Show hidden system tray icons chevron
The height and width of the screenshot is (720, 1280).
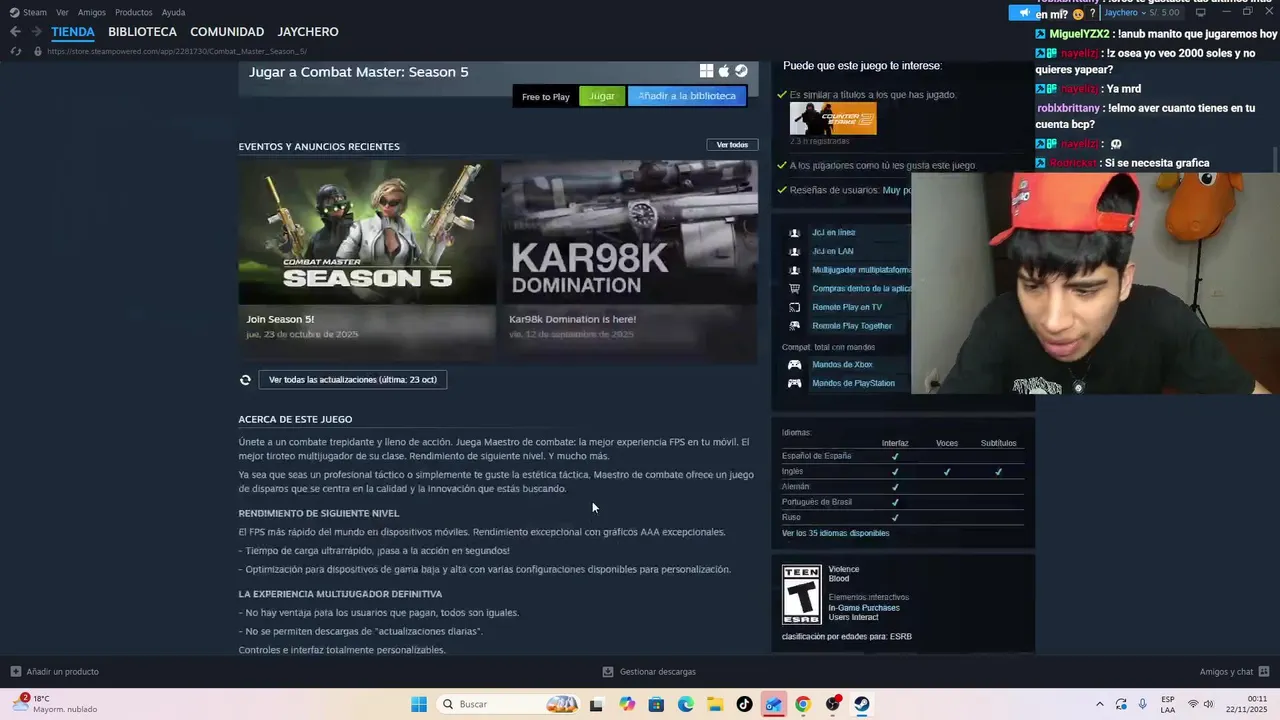(1100, 704)
